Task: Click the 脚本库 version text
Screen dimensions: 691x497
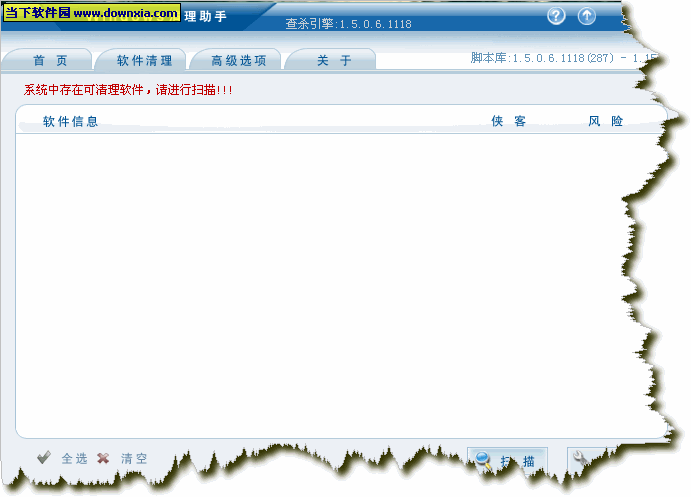Action: [560, 58]
